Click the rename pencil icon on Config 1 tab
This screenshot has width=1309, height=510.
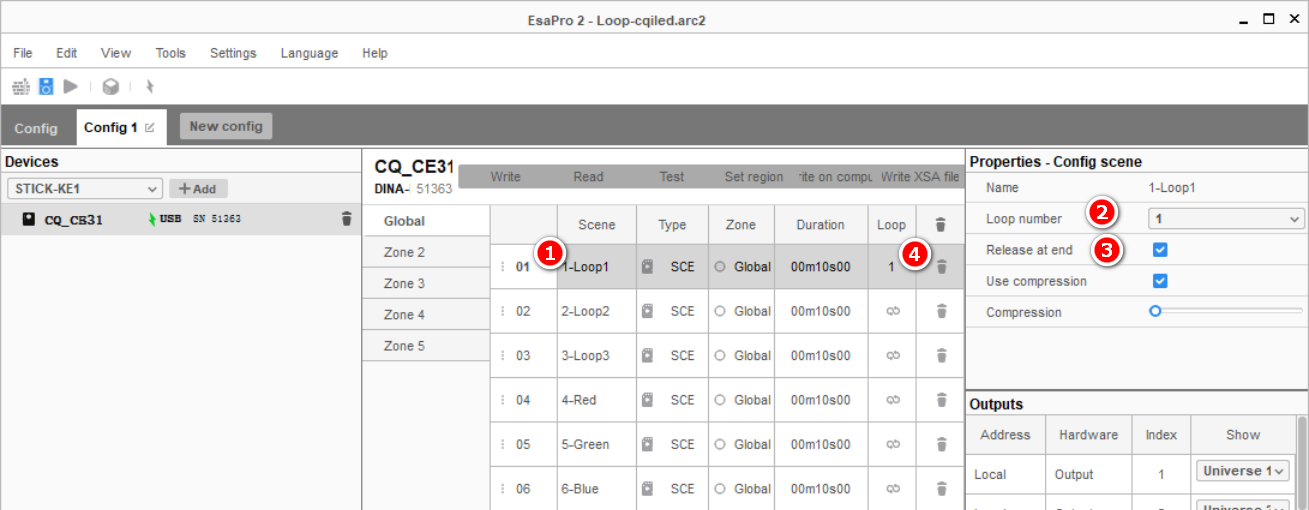click(150, 127)
